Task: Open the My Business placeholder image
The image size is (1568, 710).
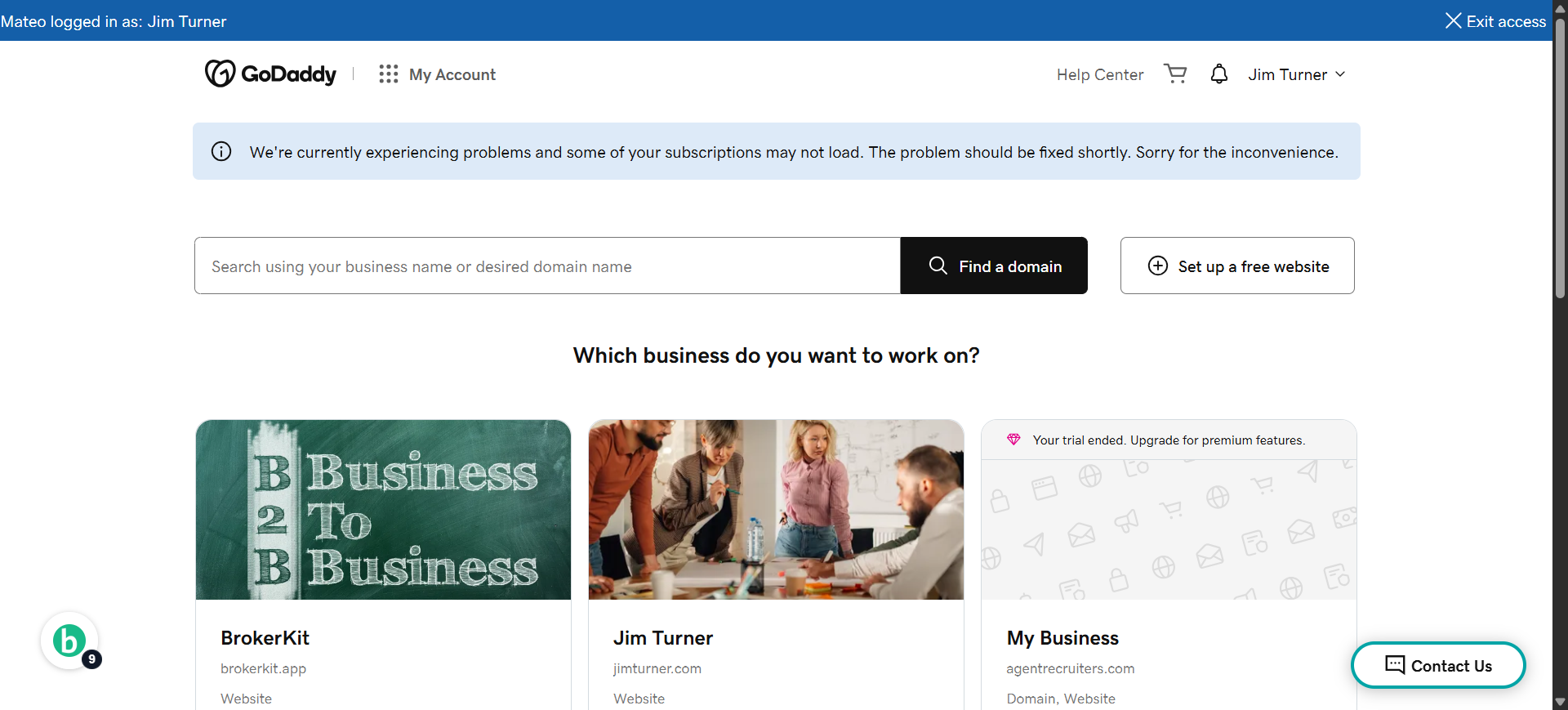Action: click(x=1169, y=529)
